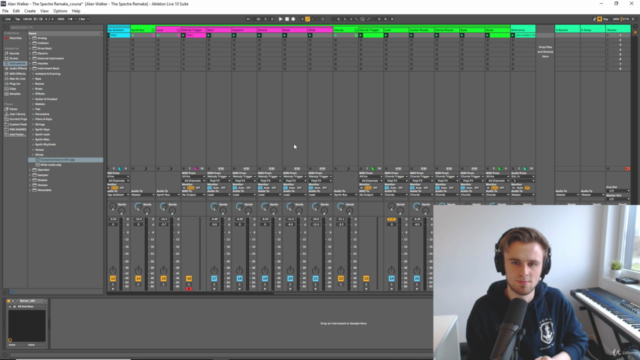This screenshot has height=360, width=640.
Task: Fold the Synth Bus group track
Action: [x=153, y=30]
